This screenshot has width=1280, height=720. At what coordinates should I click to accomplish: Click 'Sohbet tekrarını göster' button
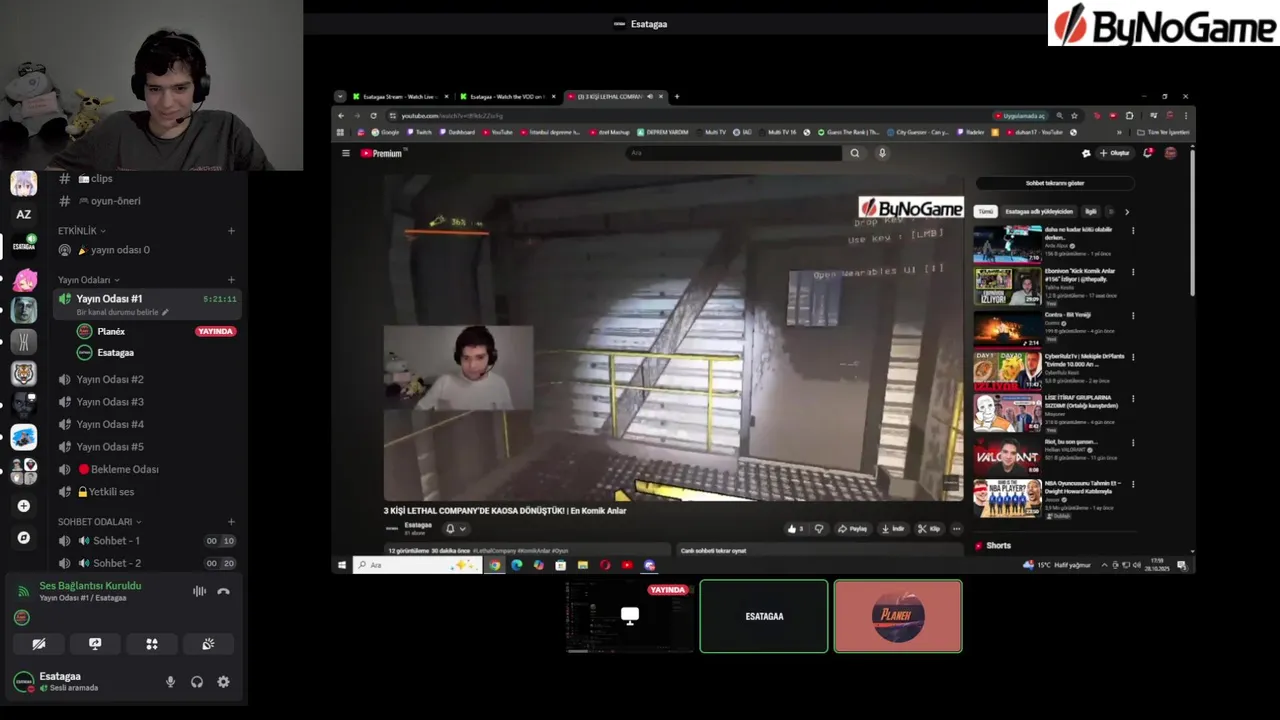coord(1055,183)
